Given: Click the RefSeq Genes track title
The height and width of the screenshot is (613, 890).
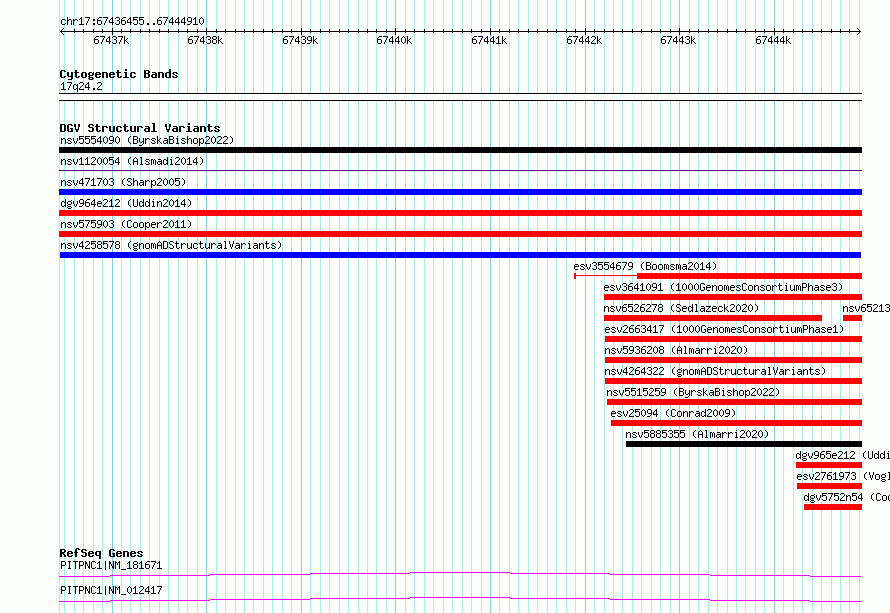Looking at the screenshot, I should pyautogui.click(x=101, y=553).
